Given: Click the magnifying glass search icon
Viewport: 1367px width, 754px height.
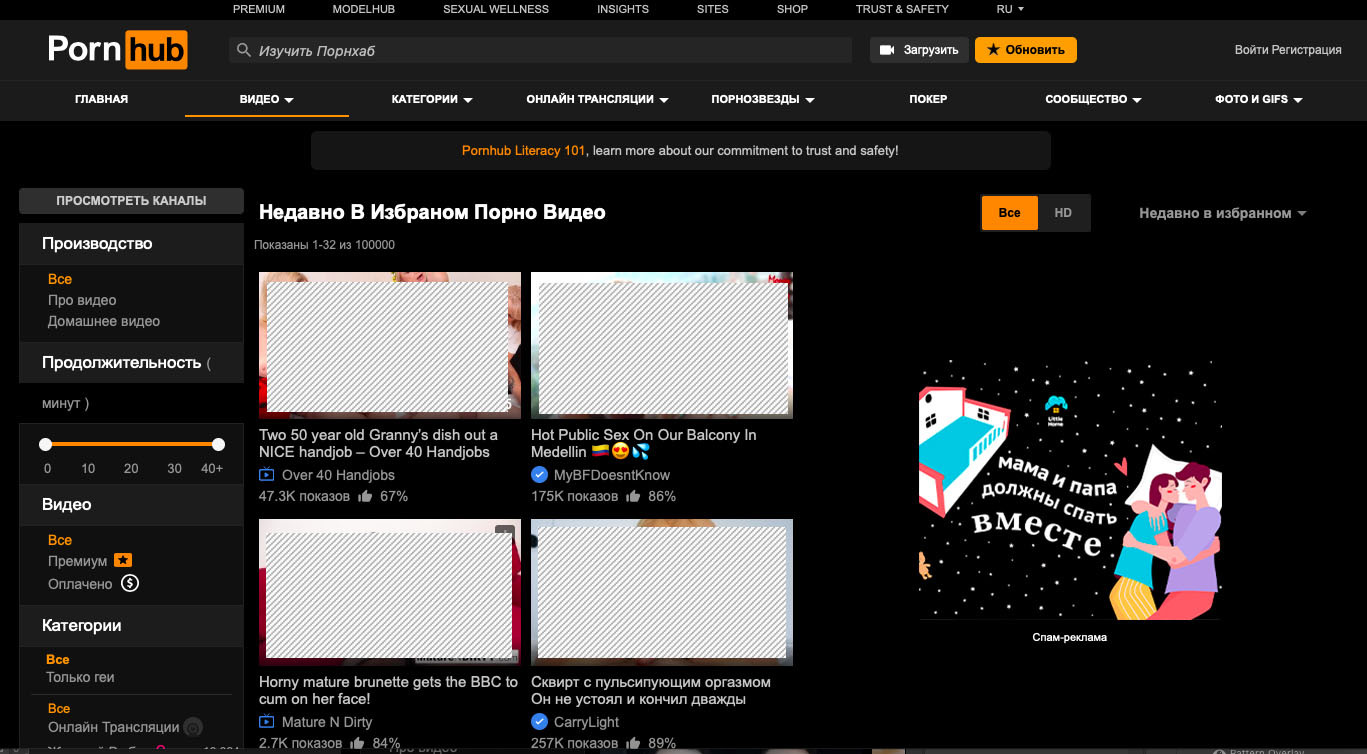Looking at the screenshot, I should [x=243, y=50].
